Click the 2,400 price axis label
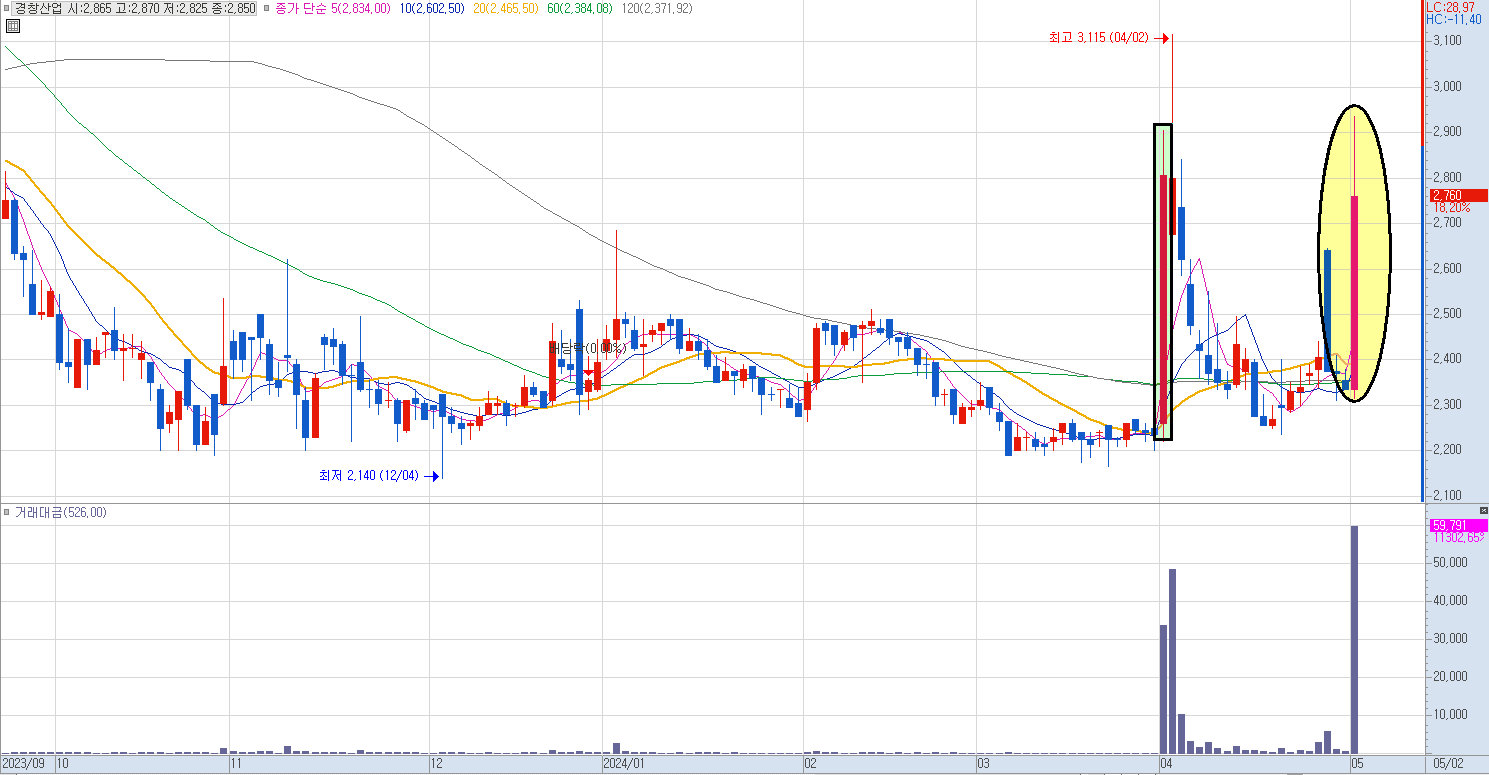Screen dimensions: 1489x775 pyautogui.click(x=1448, y=359)
